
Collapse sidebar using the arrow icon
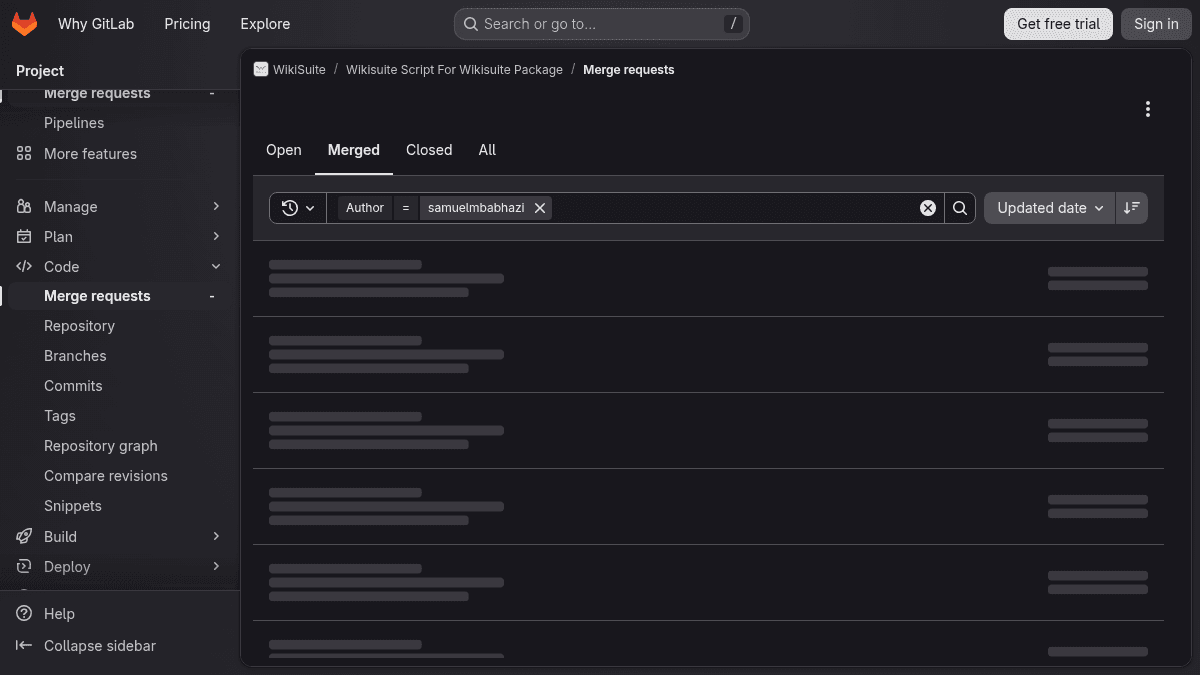25,646
